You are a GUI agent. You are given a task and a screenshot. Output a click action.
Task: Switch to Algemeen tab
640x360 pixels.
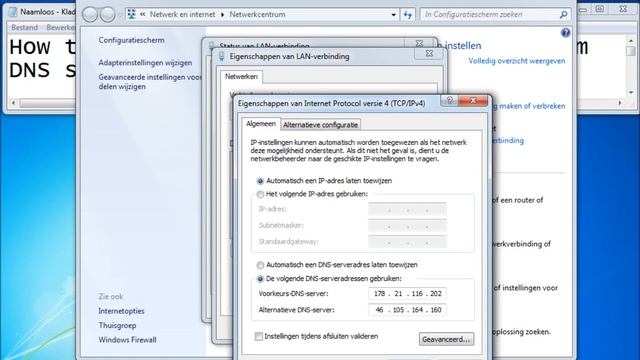click(261, 124)
